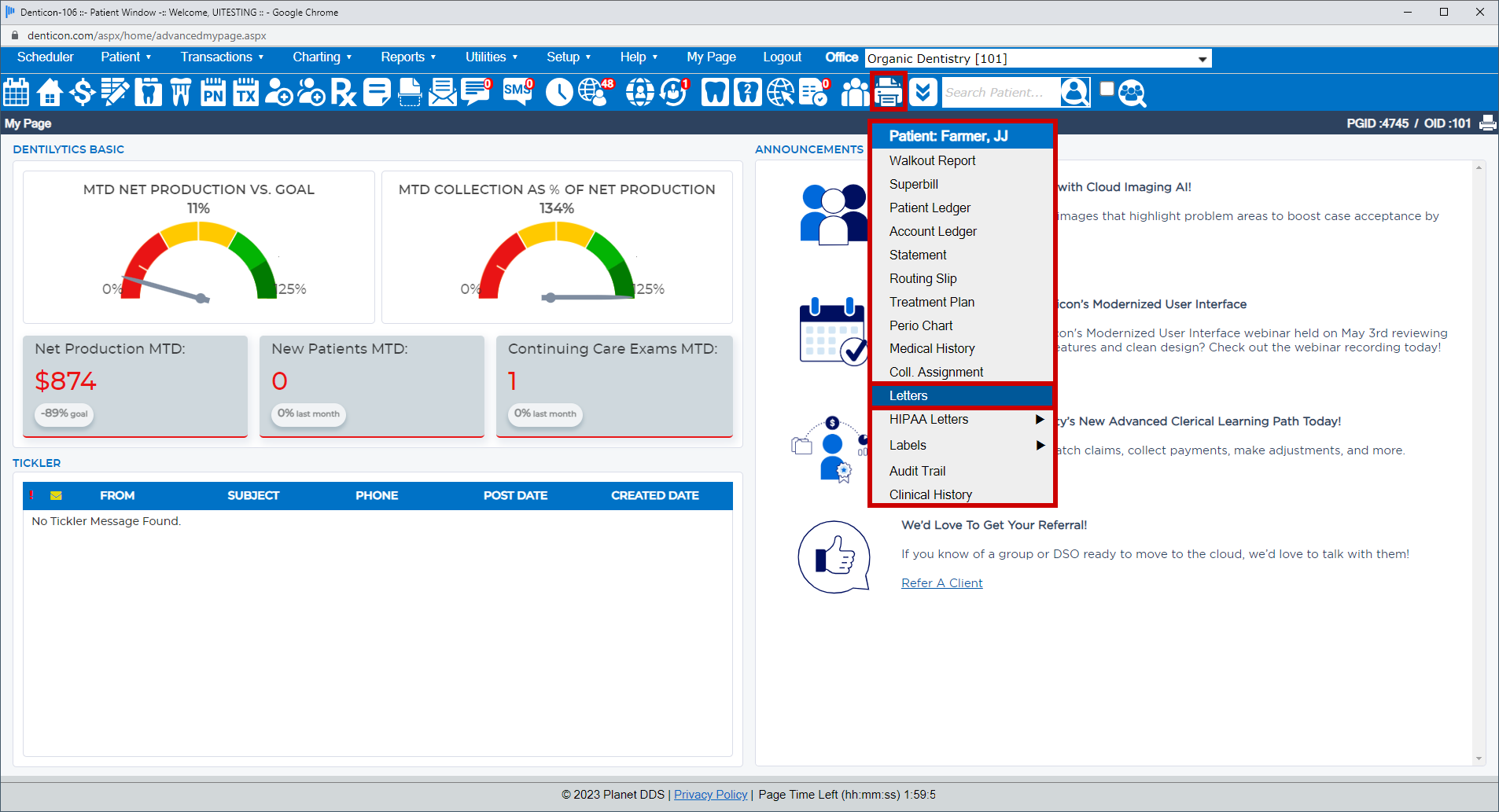Open the envelope letter mail icon
This screenshot has height=812, width=1499.
443,93
